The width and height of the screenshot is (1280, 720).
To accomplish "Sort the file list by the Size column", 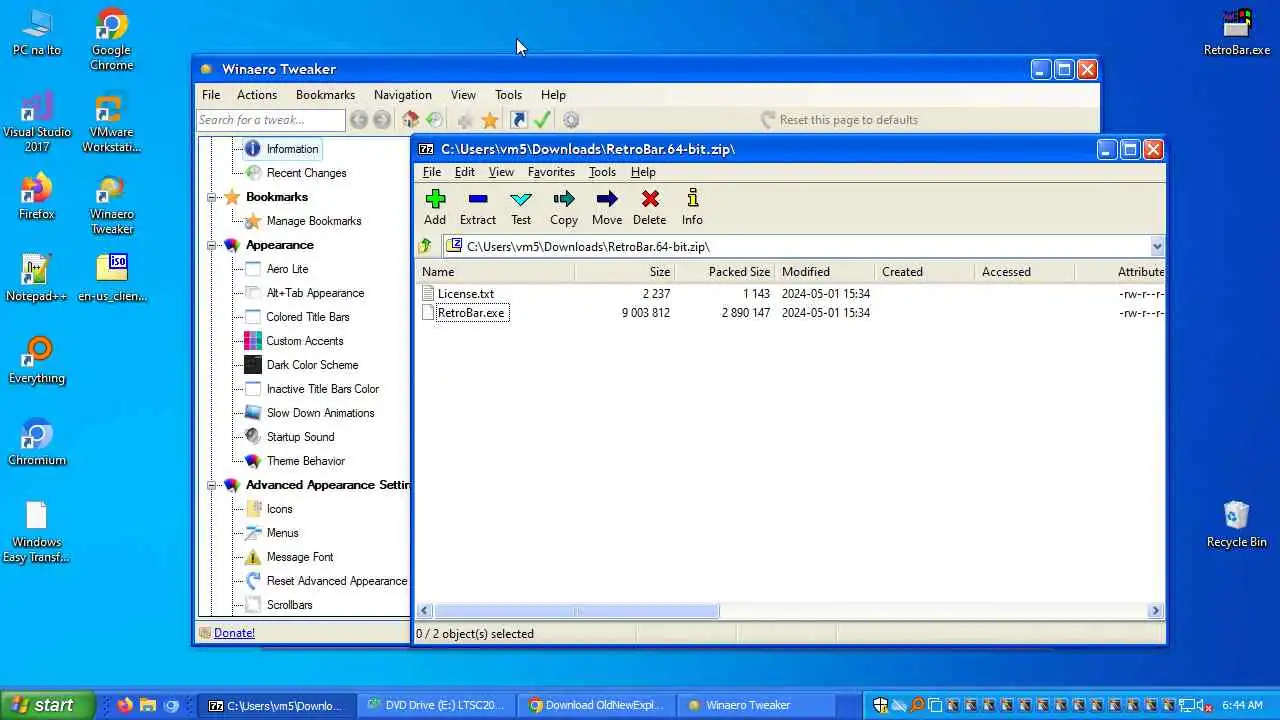I will (x=625, y=272).
